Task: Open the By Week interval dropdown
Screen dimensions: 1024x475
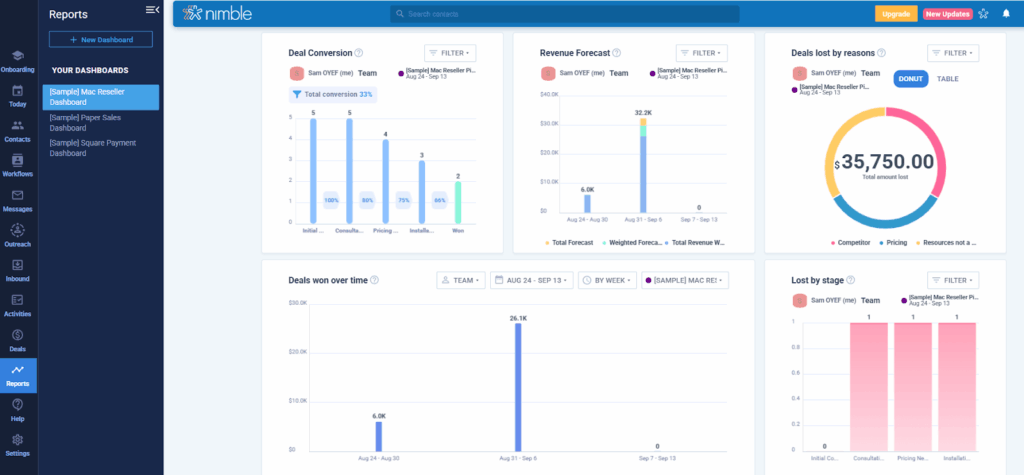Action: coord(607,280)
